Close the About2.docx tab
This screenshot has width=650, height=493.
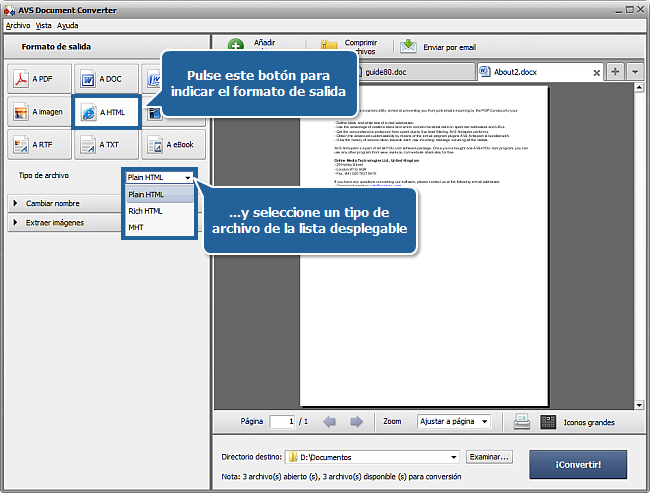click(597, 73)
